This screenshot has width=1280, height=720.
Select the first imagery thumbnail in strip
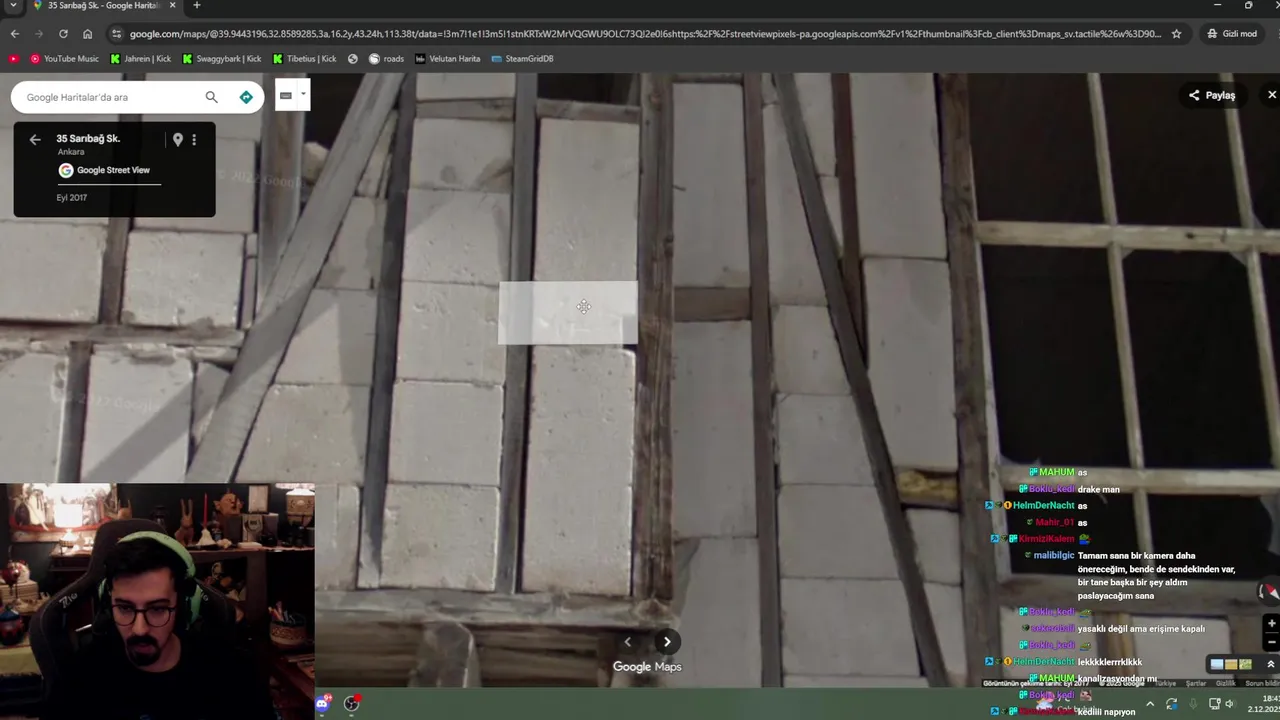pyautogui.click(x=1217, y=664)
